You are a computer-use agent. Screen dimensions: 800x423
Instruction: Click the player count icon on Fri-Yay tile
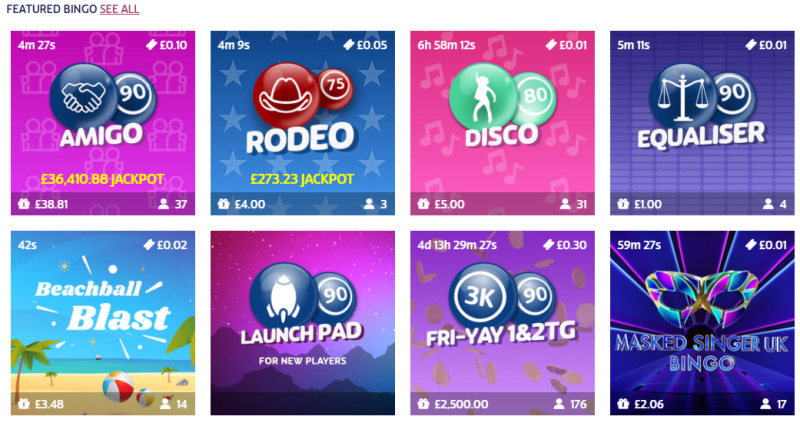tap(559, 404)
